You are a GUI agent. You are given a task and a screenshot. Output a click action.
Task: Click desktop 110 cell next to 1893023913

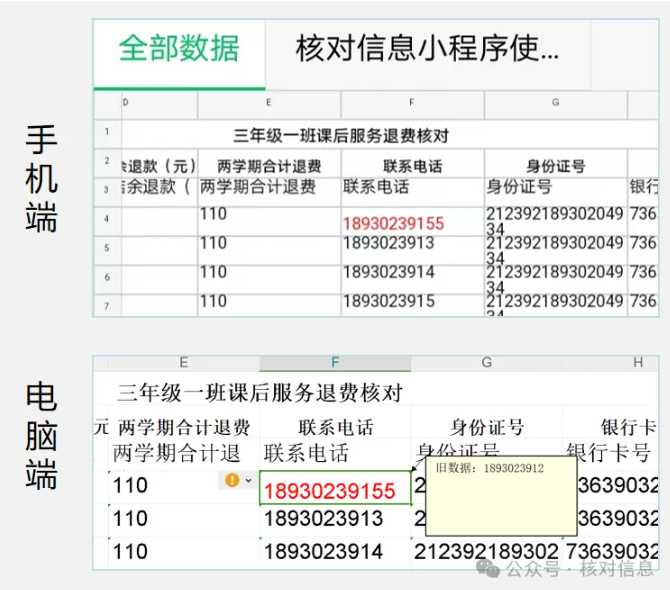click(184, 520)
